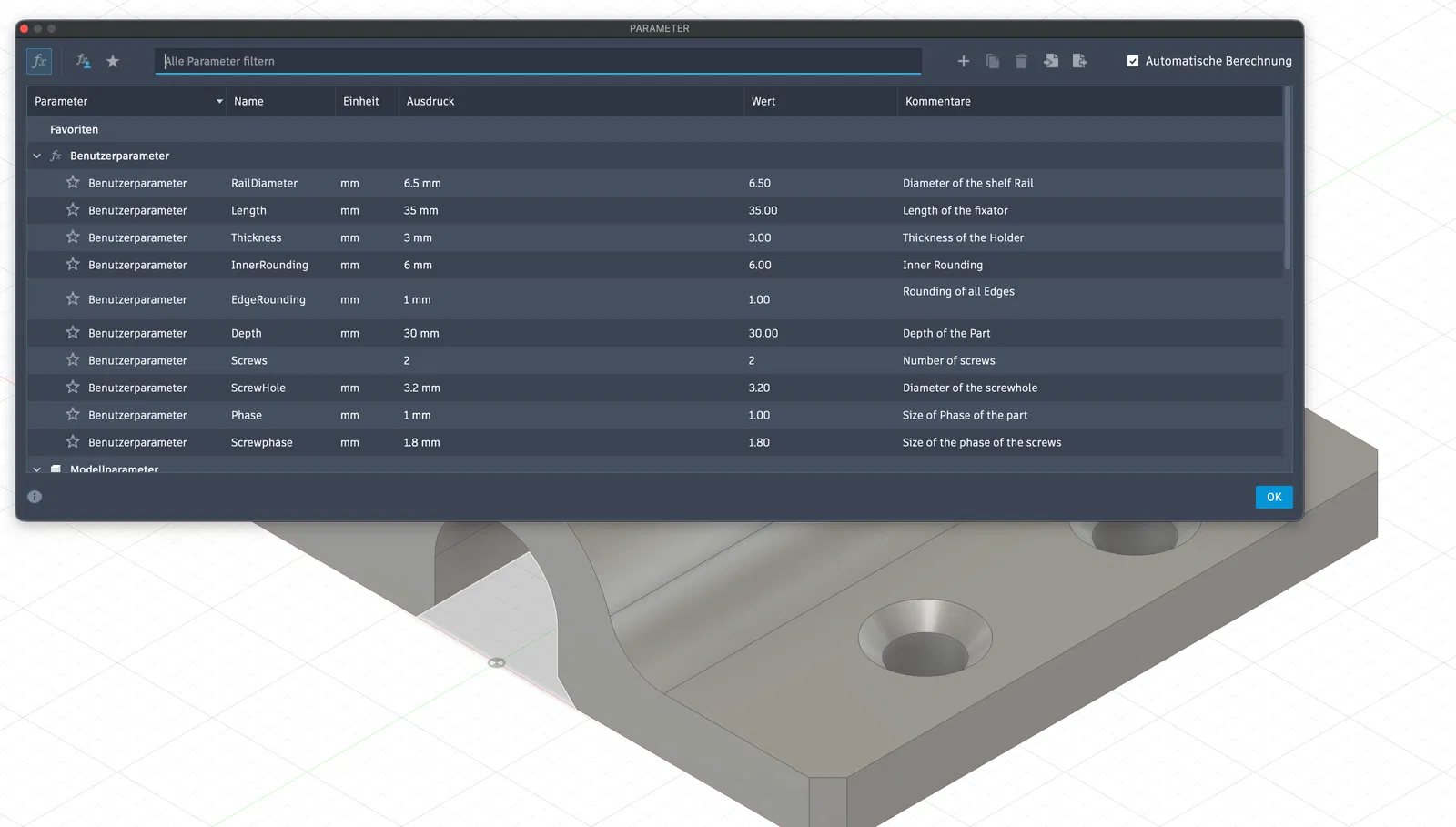Open the Parameter column dropdown arrow
The height and width of the screenshot is (827, 1456).
[219, 101]
